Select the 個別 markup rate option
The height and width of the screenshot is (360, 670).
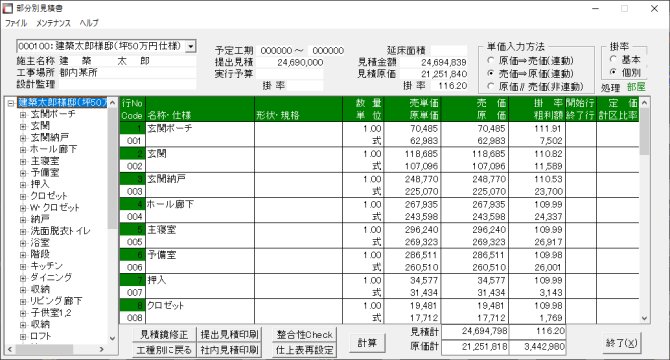(613, 72)
